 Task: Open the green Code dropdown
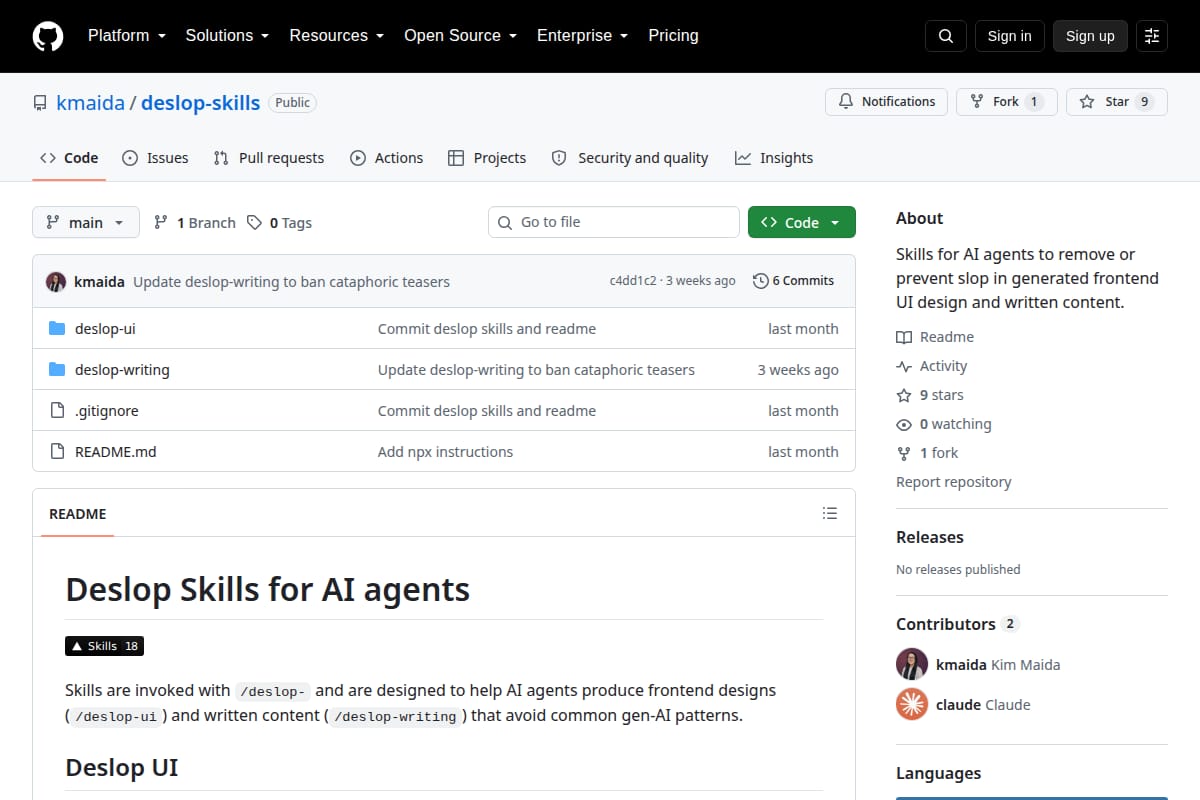(x=802, y=222)
